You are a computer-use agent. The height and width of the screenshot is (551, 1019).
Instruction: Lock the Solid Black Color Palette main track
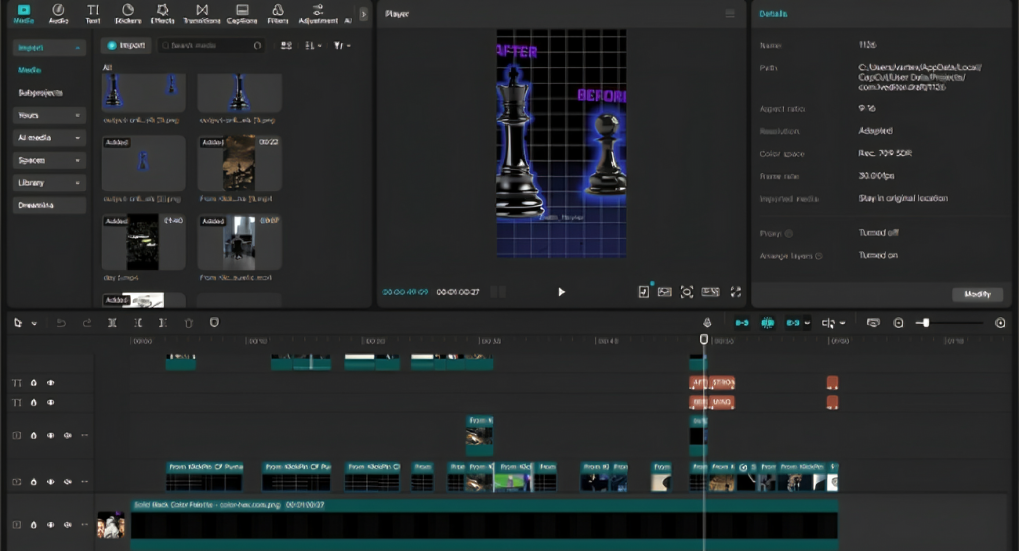click(x=34, y=525)
